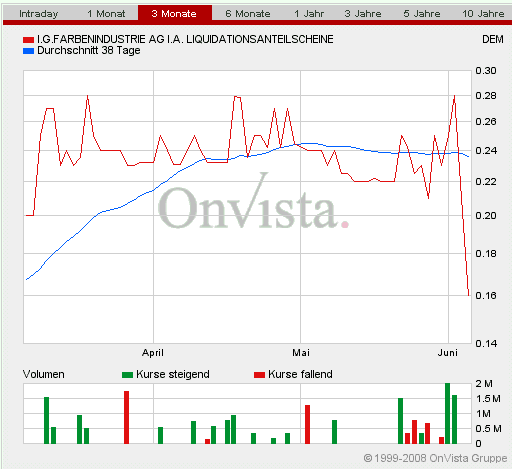This screenshot has width=512, height=469.
Task: Click the tall red volume bar before April
Action: pyautogui.click(x=126, y=417)
